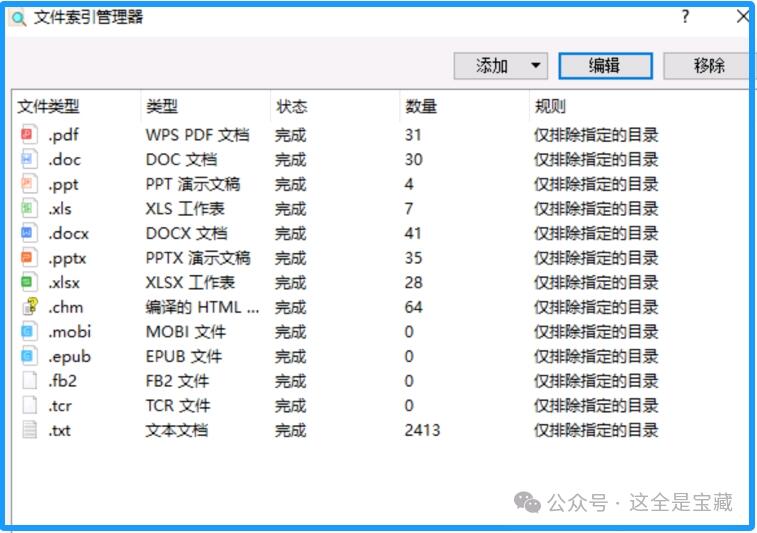Image resolution: width=757 pixels, height=533 pixels.
Task: Click the .xls file type icon
Action: click(x=29, y=208)
